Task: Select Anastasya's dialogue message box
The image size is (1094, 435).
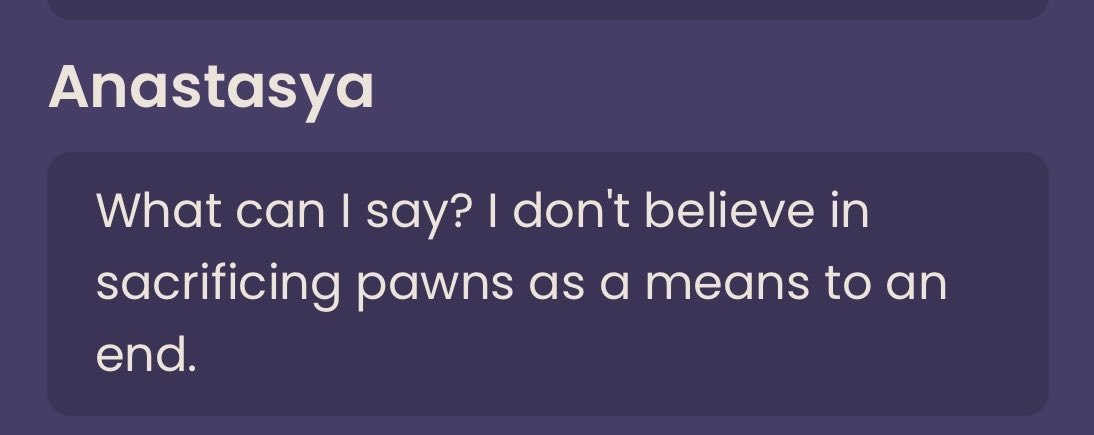Action: [x=548, y=283]
